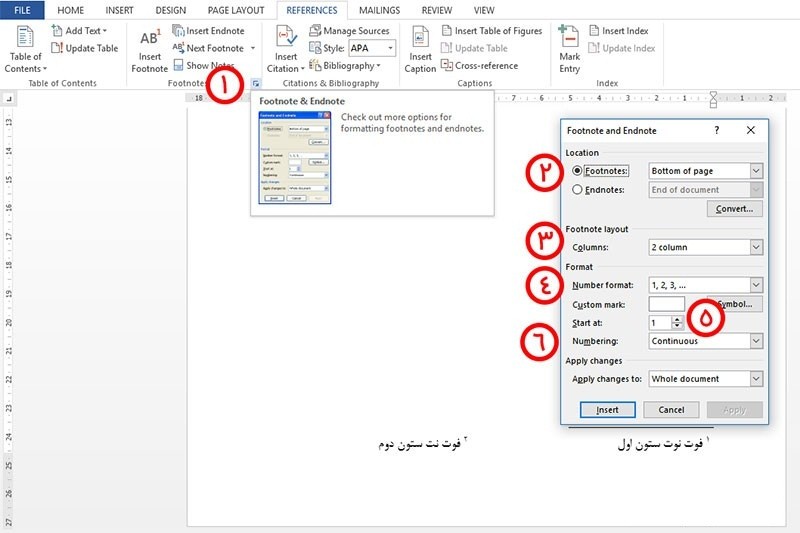Expand the Columns dropdown in Footnote layout
This screenshot has height=533, width=800.
756,247
